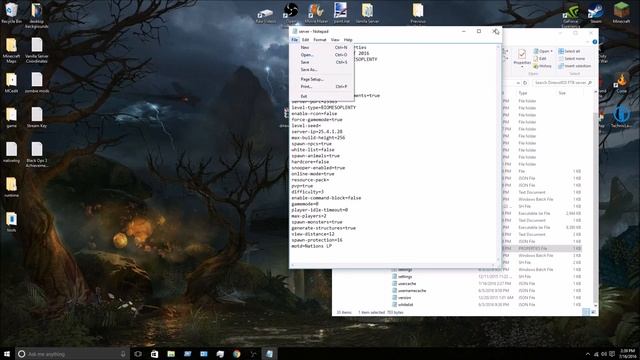
Task: Click the File menu header in Notepad
Action: (295, 40)
